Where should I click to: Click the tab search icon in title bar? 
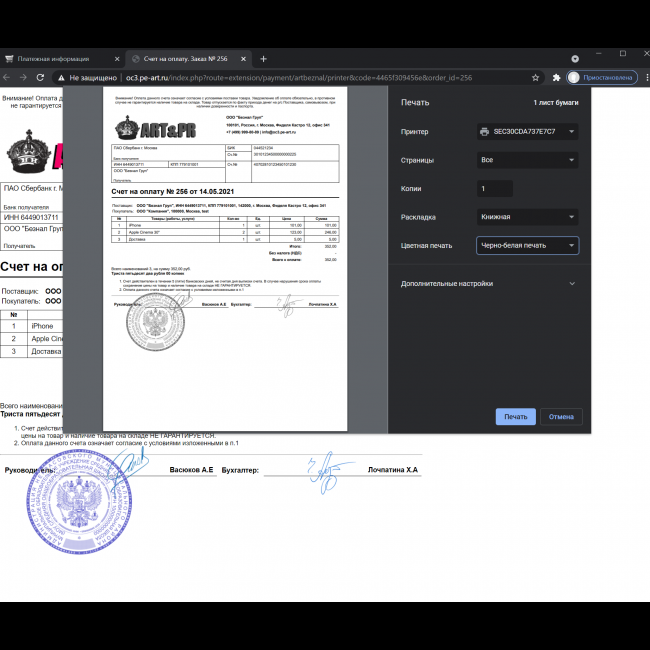575,58
